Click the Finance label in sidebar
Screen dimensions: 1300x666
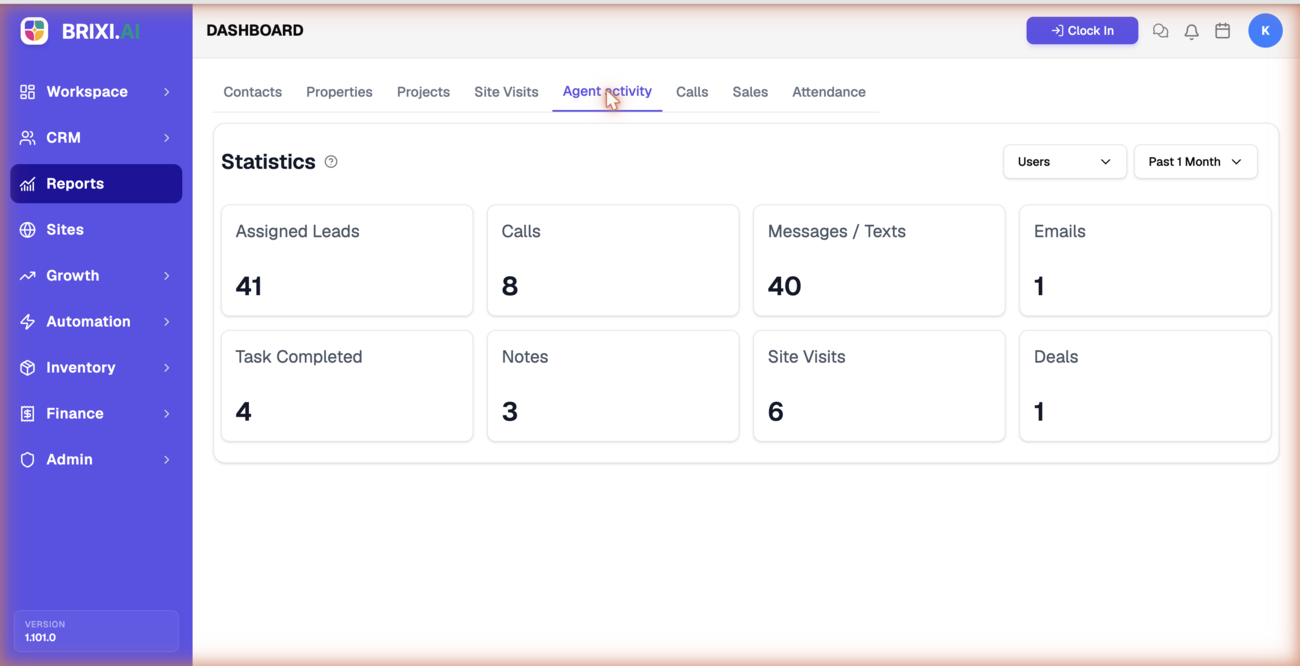(75, 414)
